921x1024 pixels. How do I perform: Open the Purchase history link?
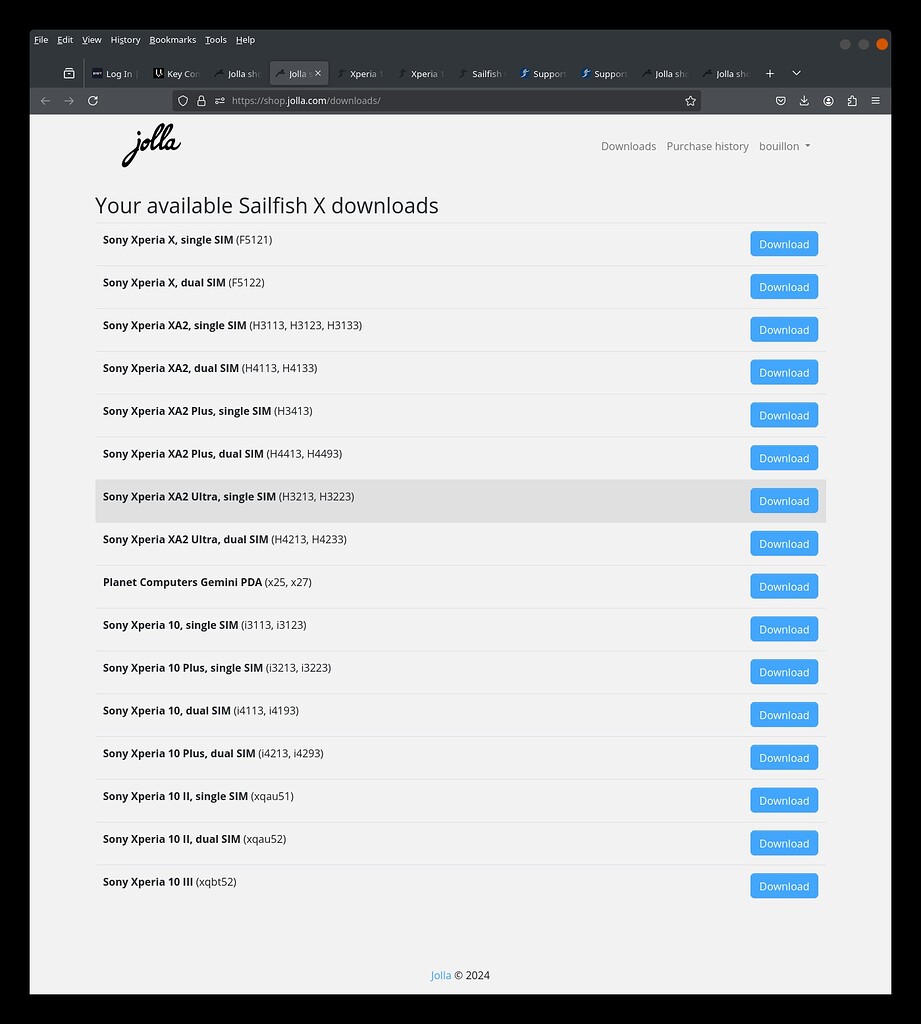pos(707,146)
